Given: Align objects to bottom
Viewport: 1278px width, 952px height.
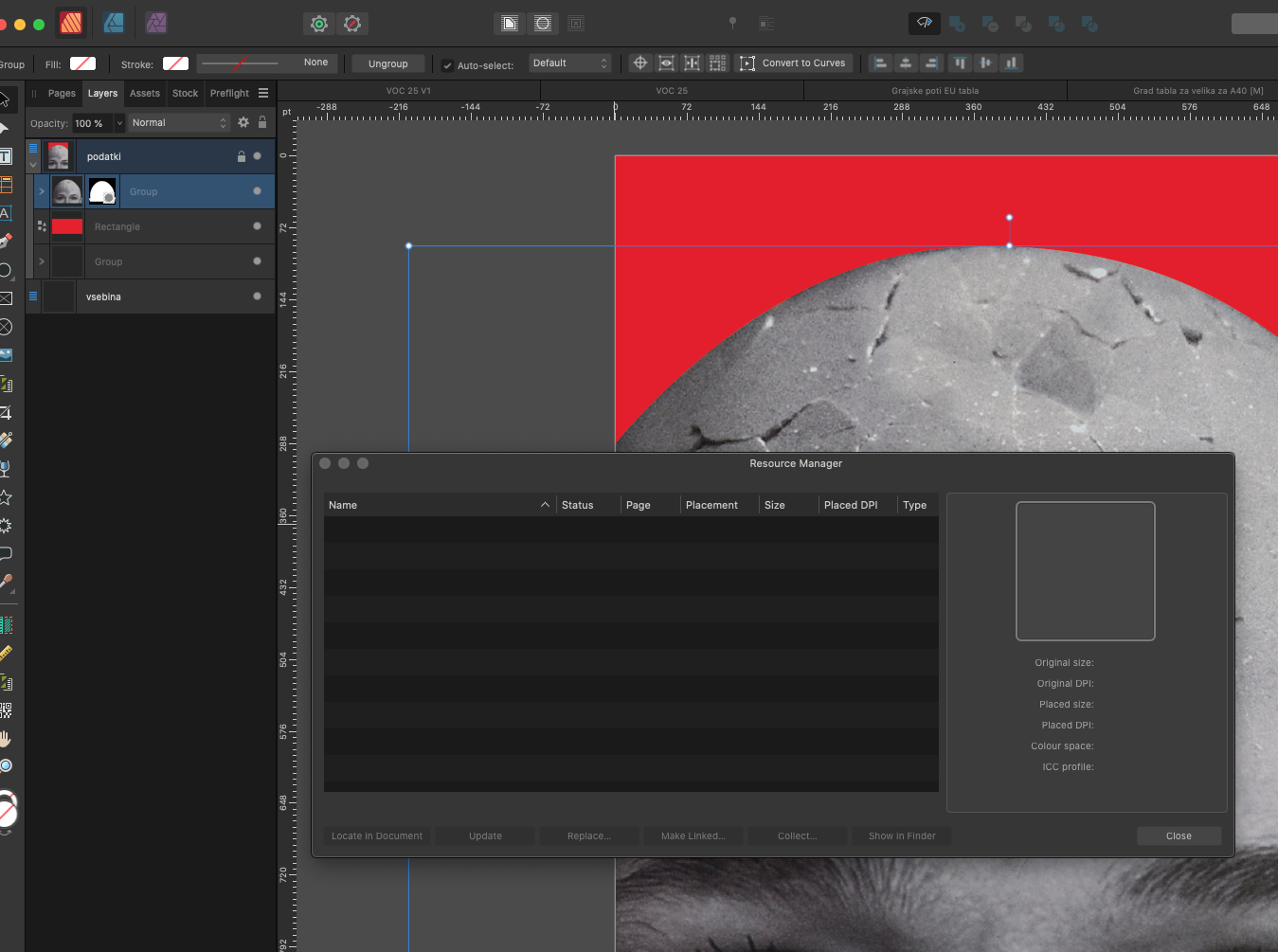Looking at the screenshot, I should (1012, 63).
